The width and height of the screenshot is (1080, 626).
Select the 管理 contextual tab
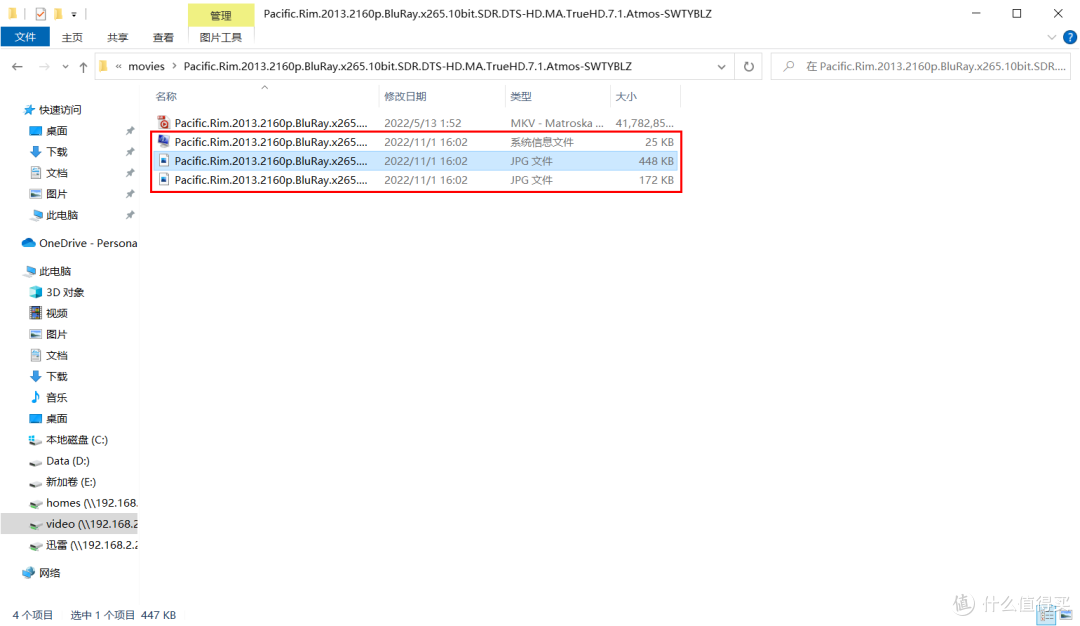click(x=220, y=15)
